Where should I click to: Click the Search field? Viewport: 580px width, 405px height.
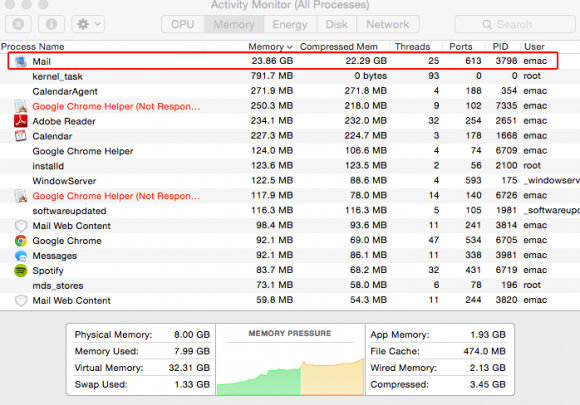[515, 24]
